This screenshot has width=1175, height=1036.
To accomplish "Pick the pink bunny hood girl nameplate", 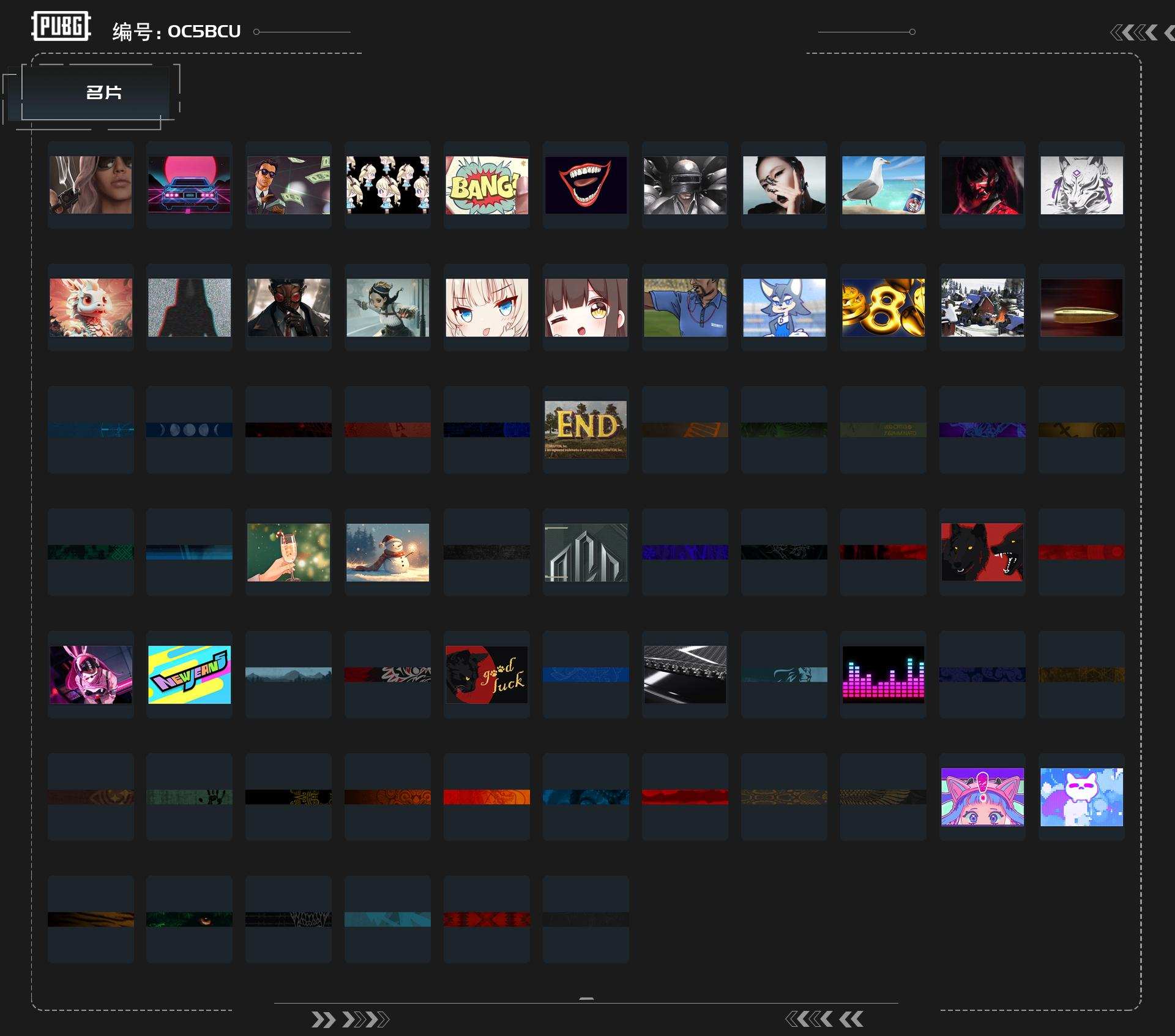I will tap(91, 674).
